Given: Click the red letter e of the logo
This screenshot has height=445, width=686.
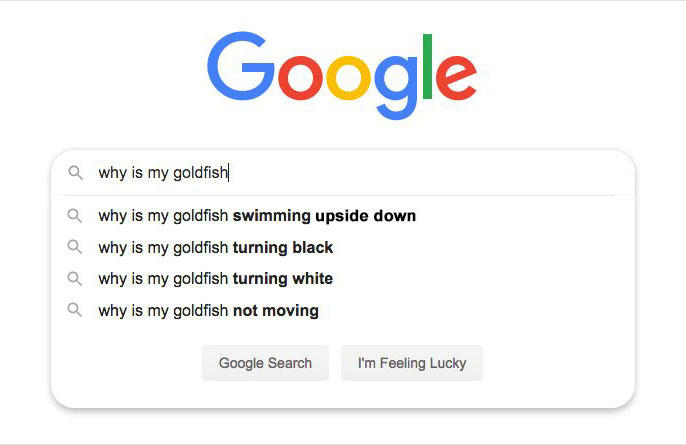Looking at the screenshot, I should (x=456, y=77).
